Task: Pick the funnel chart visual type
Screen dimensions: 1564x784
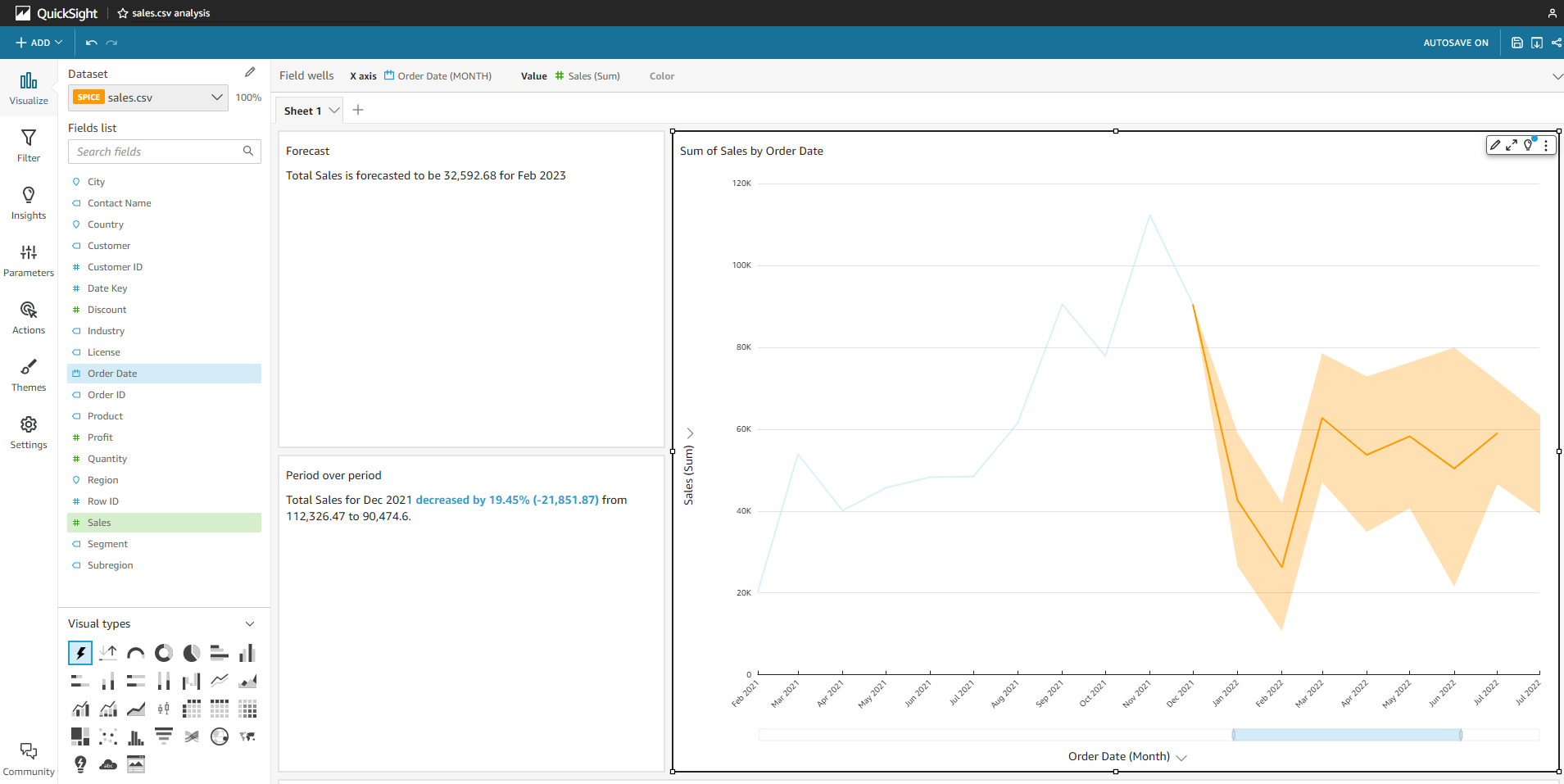Action: click(164, 736)
